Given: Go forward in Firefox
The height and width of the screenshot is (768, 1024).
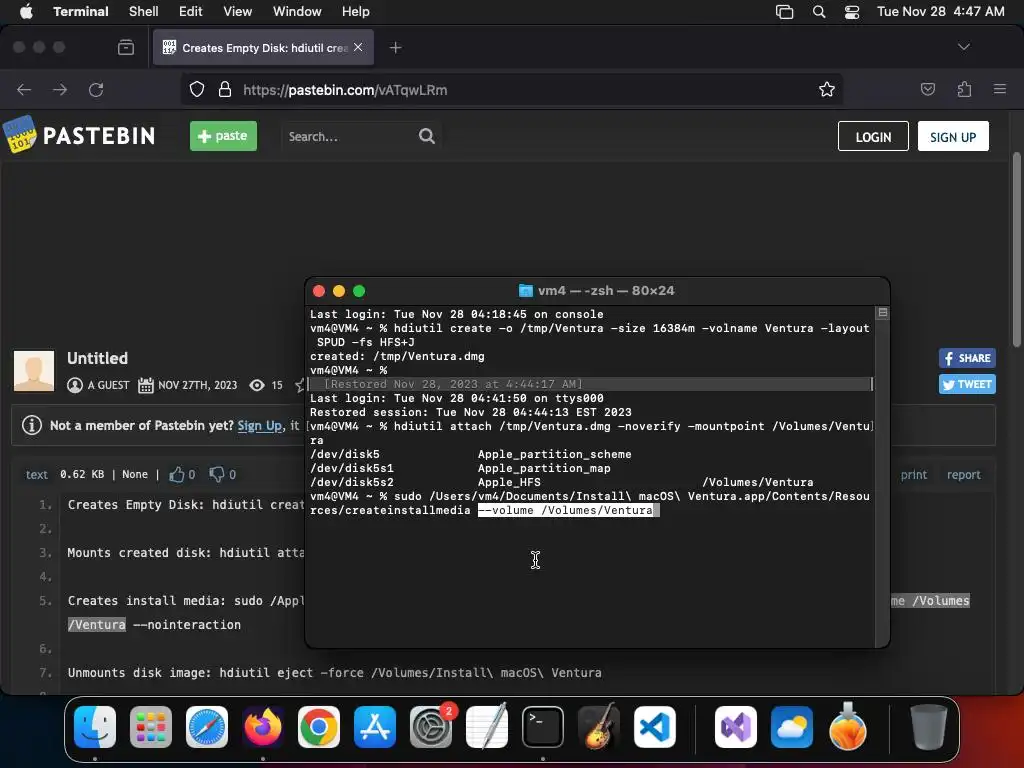Looking at the screenshot, I should click(60, 89).
